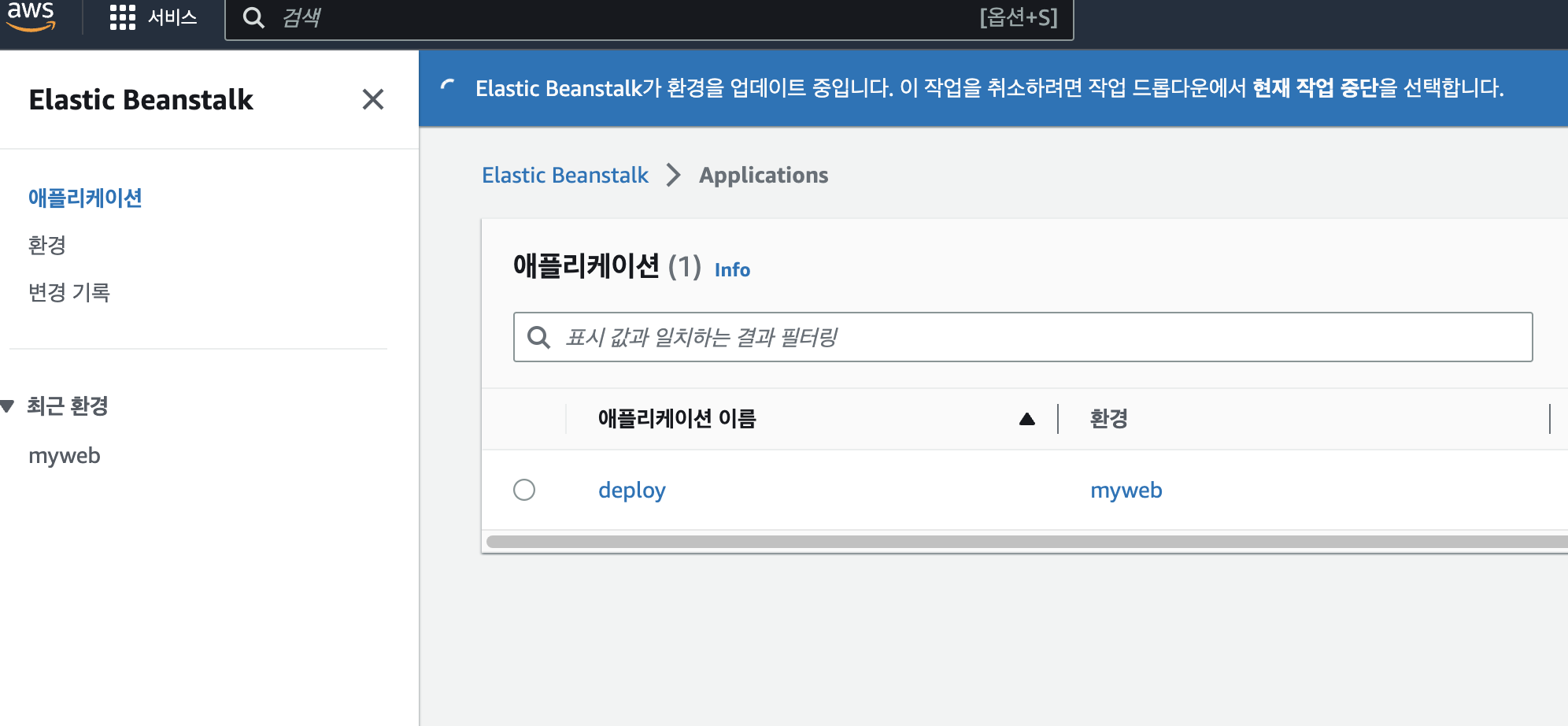
Task: Close the Elastic Beanstalk sidebar
Action: [x=373, y=99]
